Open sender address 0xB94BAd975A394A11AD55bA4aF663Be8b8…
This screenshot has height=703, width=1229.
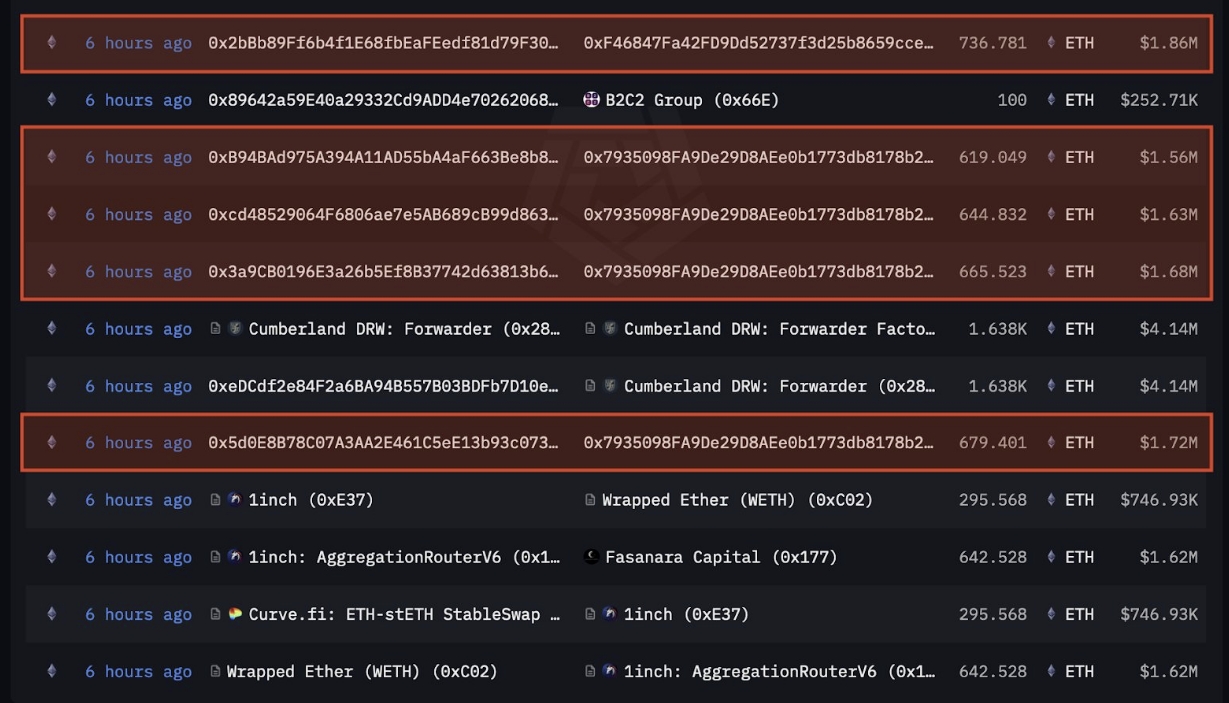point(384,157)
